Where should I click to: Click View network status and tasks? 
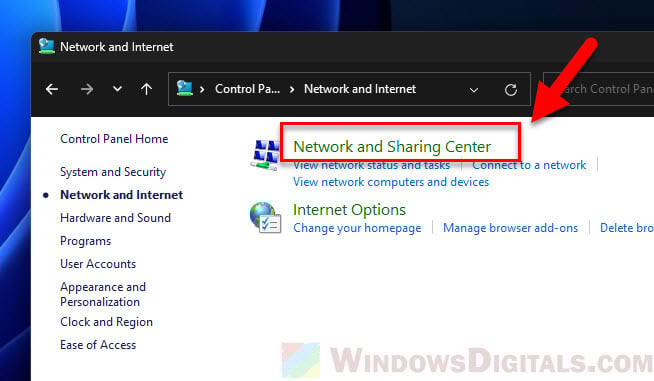point(372,165)
